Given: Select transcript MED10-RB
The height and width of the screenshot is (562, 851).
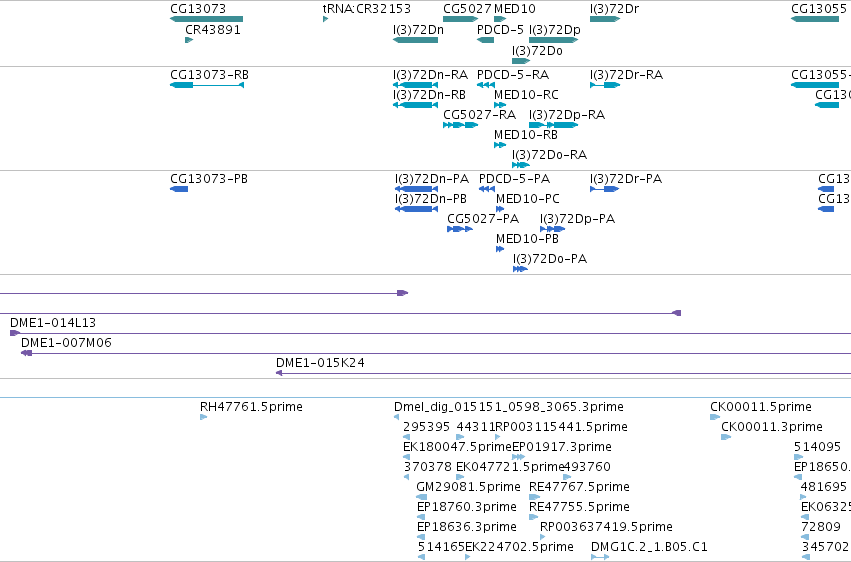Looking at the screenshot, I should pos(500,145).
